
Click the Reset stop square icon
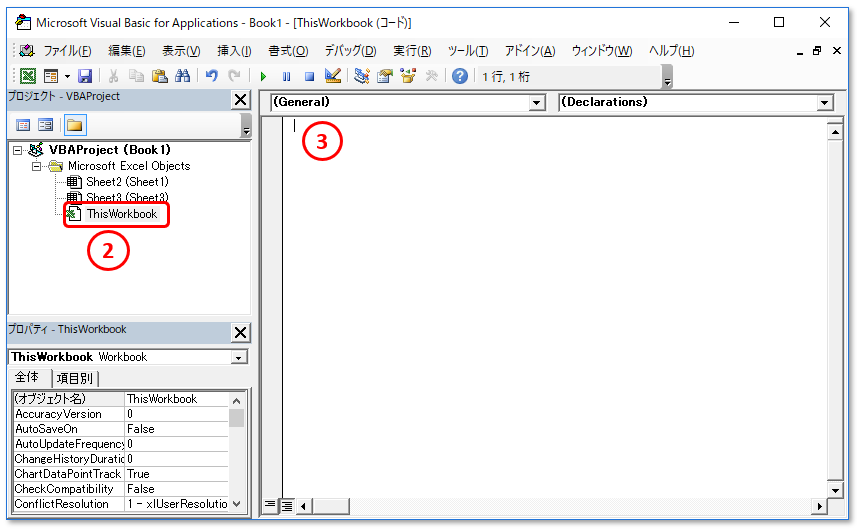click(x=310, y=77)
